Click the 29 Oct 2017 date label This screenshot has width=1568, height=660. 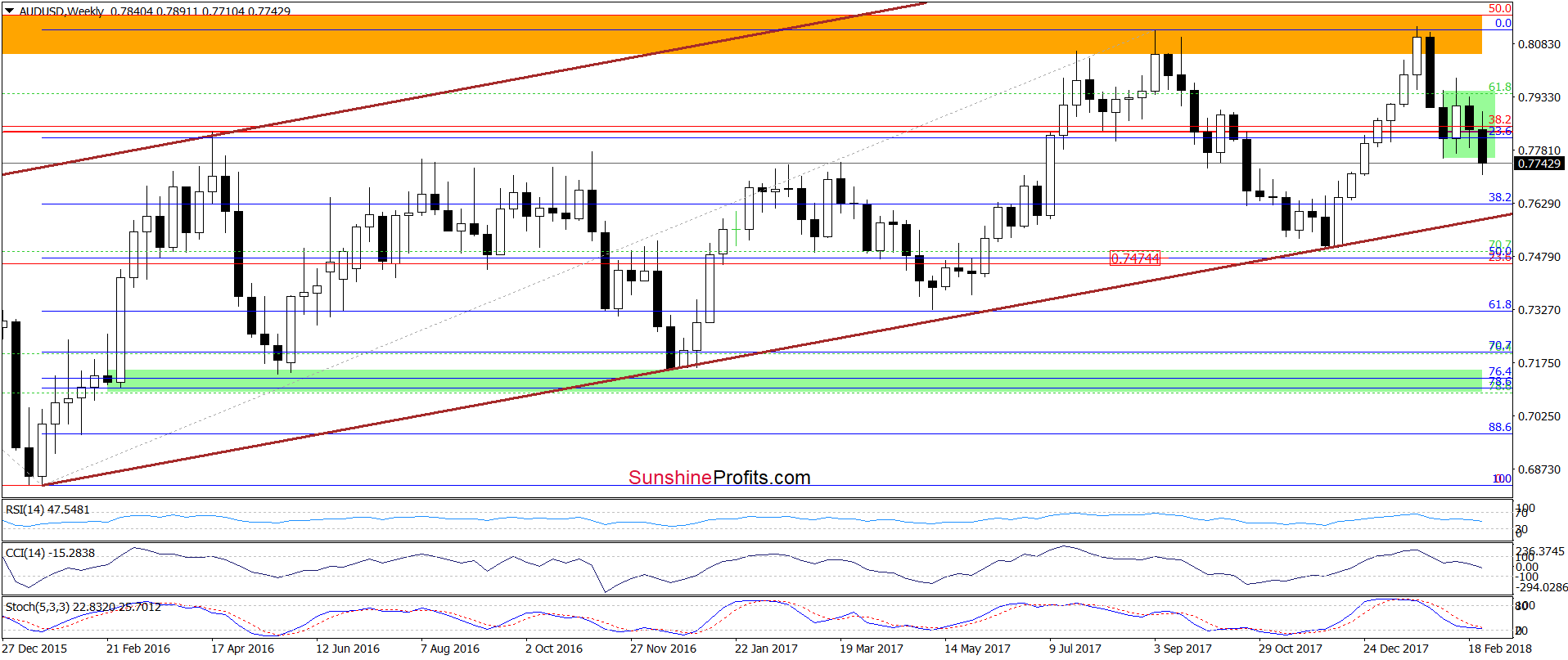point(1291,649)
